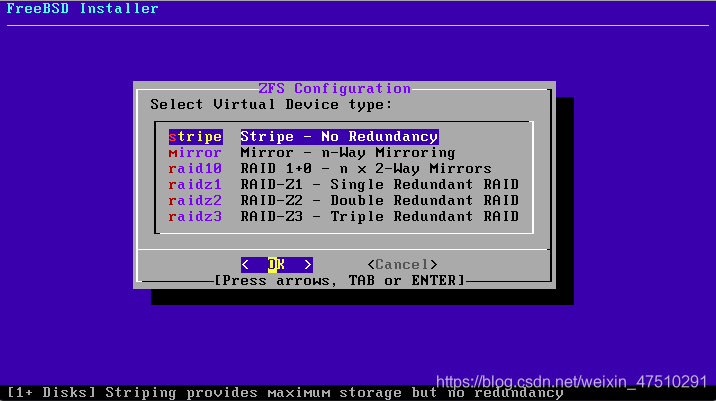Click the '[1+ Disks] Striping provides' status line
The height and width of the screenshot is (401, 716).
[285, 393]
